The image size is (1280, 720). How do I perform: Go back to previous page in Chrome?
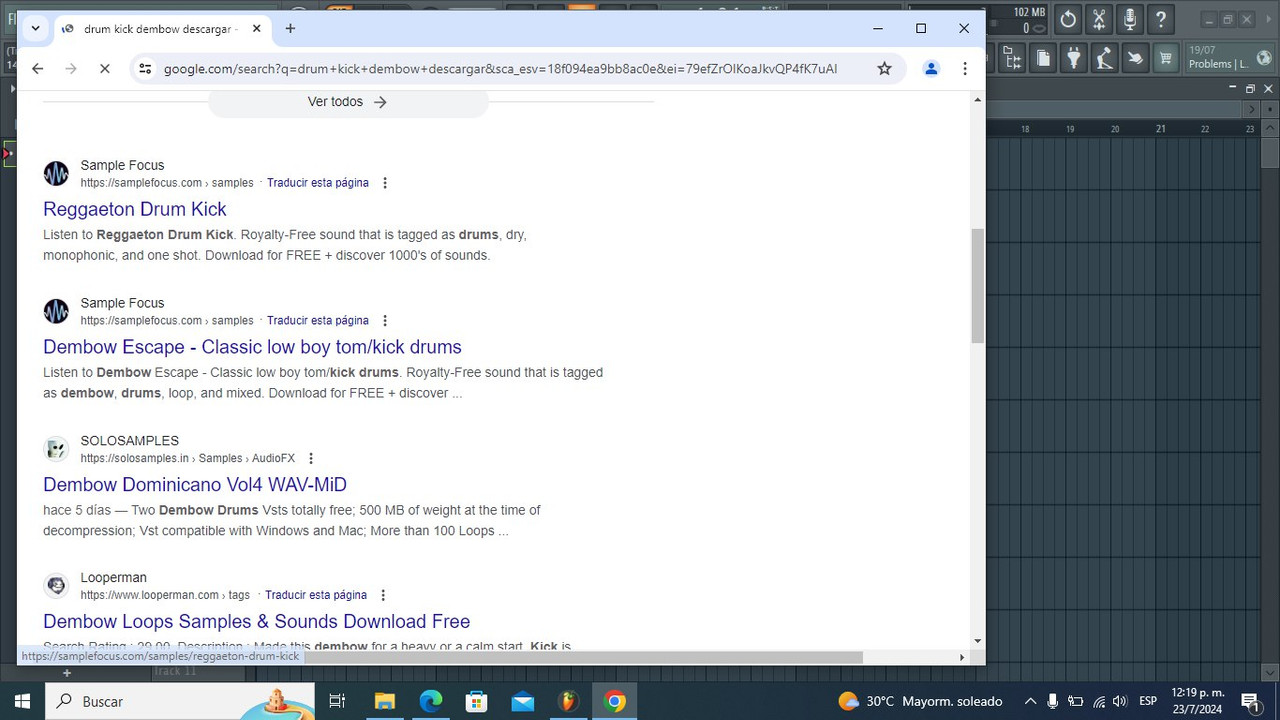(38, 69)
